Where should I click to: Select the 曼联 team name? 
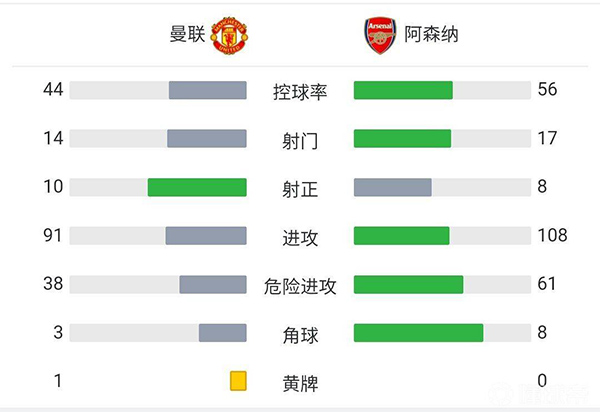point(187,35)
